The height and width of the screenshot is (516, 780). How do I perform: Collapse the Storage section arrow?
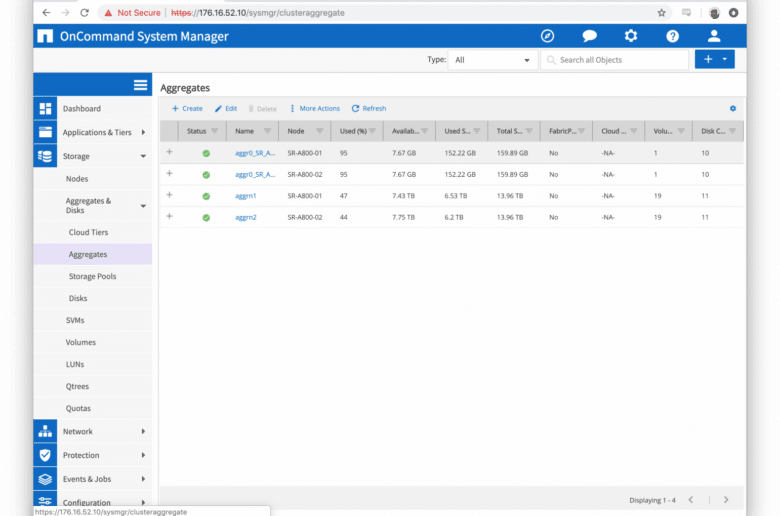(x=143, y=156)
